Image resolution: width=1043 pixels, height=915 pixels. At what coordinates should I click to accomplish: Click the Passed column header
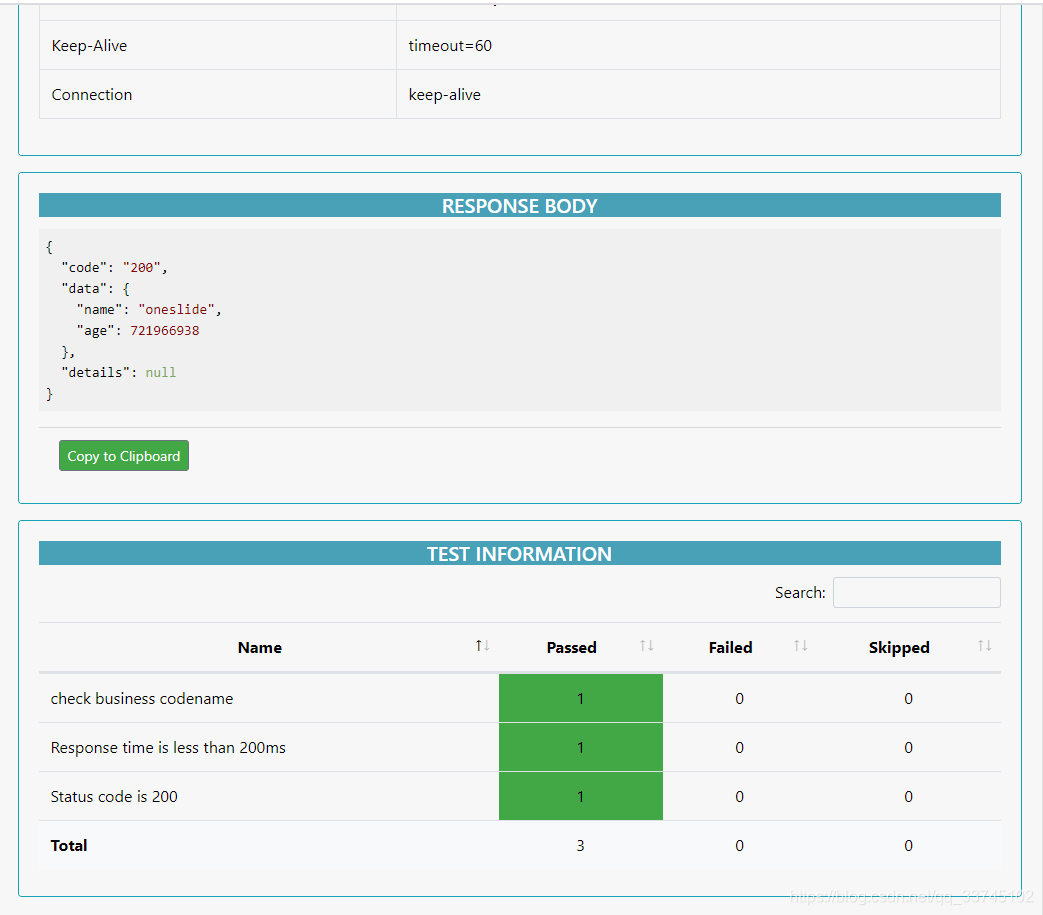571,648
